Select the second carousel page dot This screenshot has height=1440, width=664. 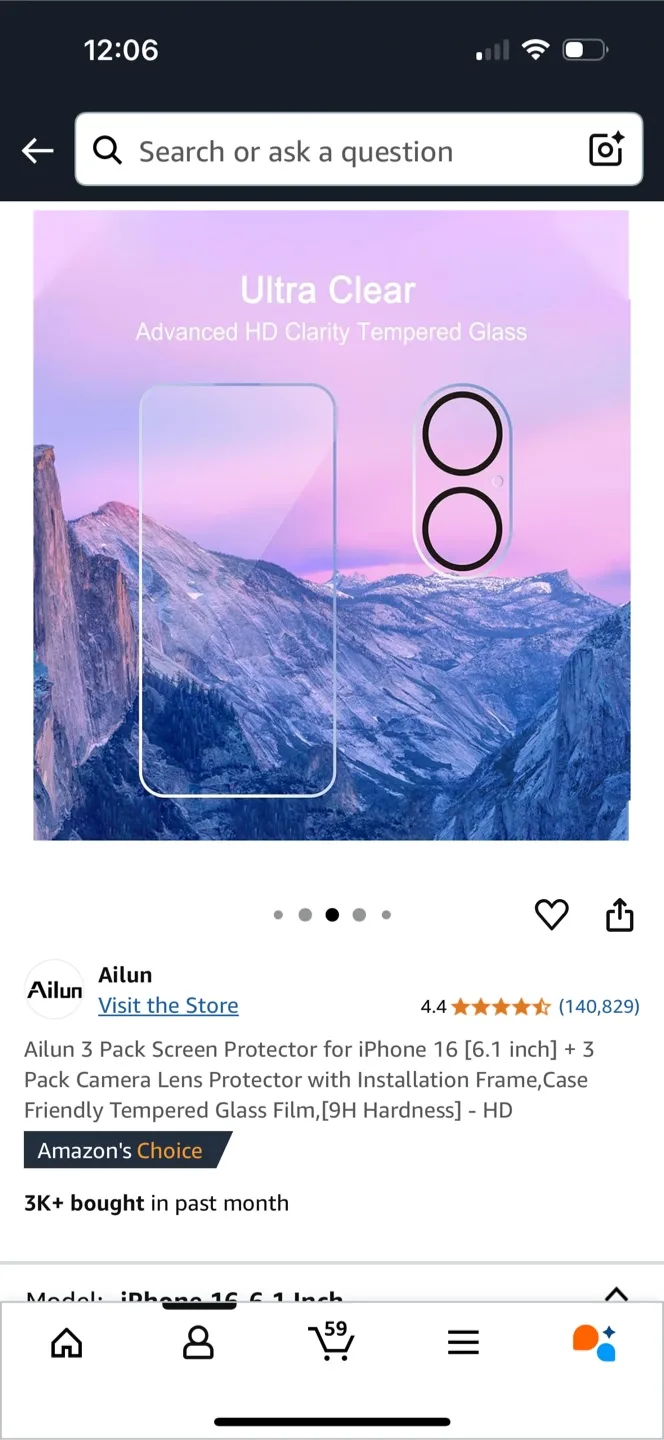pyautogui.click(x=305, y=914)
